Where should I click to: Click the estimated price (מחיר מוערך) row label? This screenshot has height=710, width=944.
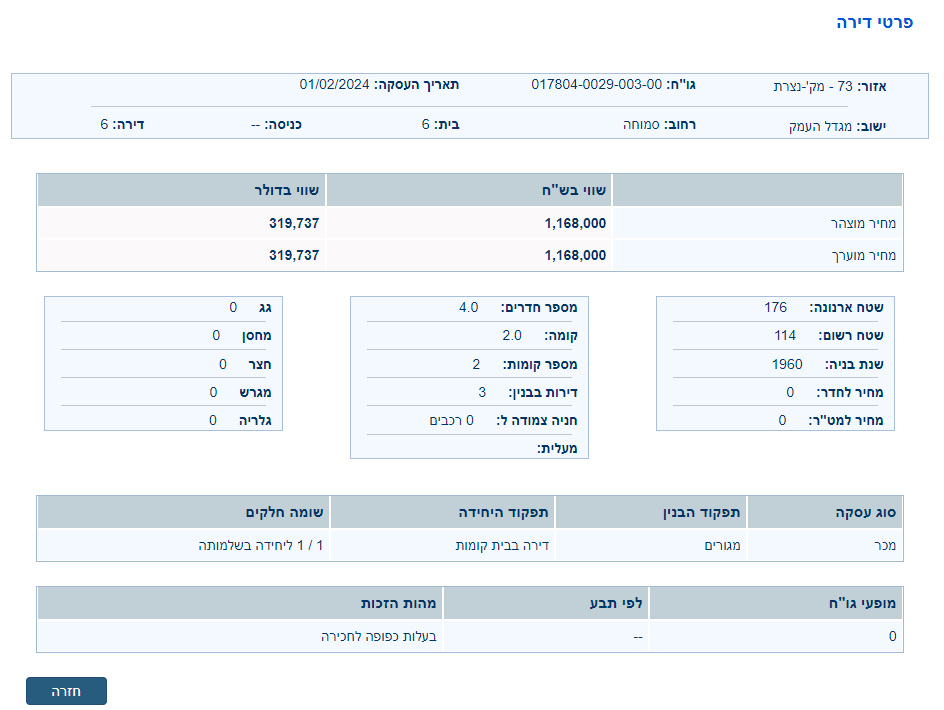coord(863,255)
